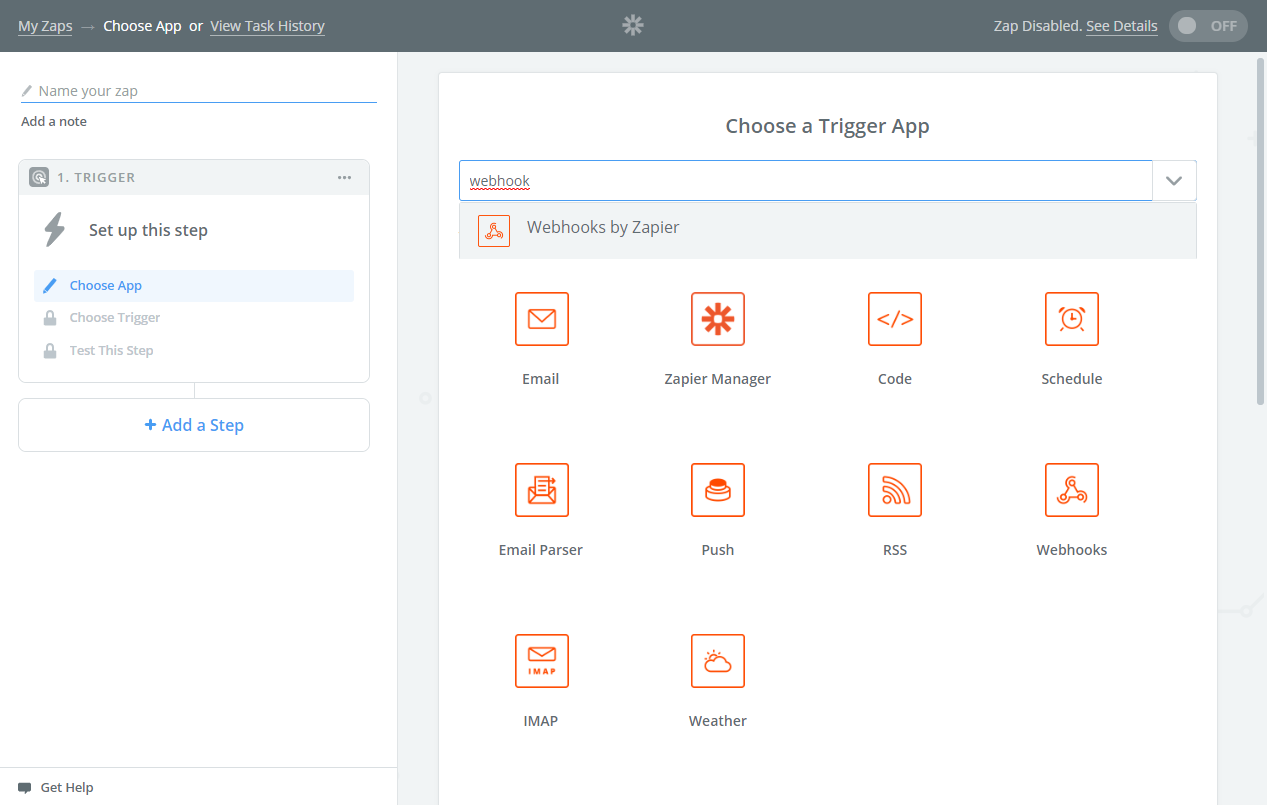This screenshot has width=1267, height=805.
Task: Select the IMAP trigger app icon
Action: point(541,661)
